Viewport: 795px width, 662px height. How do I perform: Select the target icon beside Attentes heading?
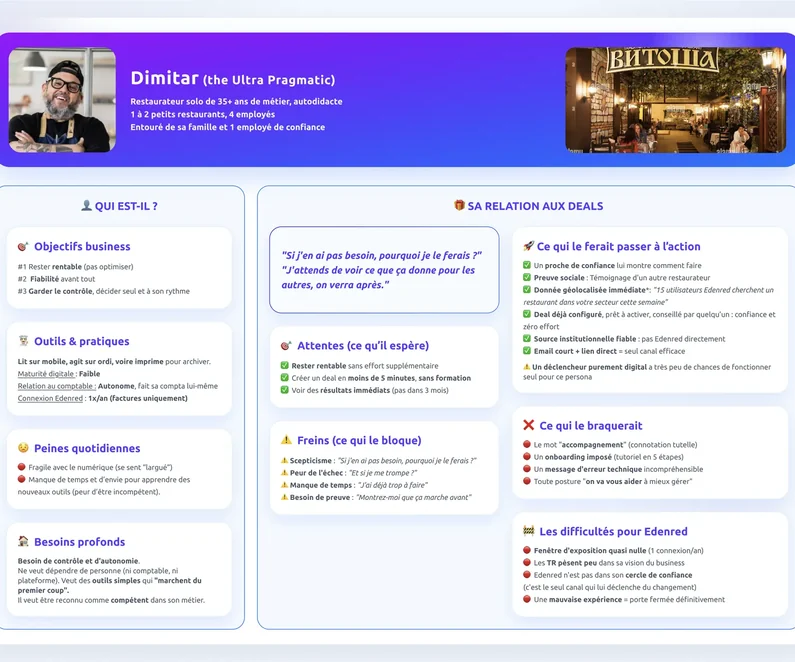click(286, 345)
